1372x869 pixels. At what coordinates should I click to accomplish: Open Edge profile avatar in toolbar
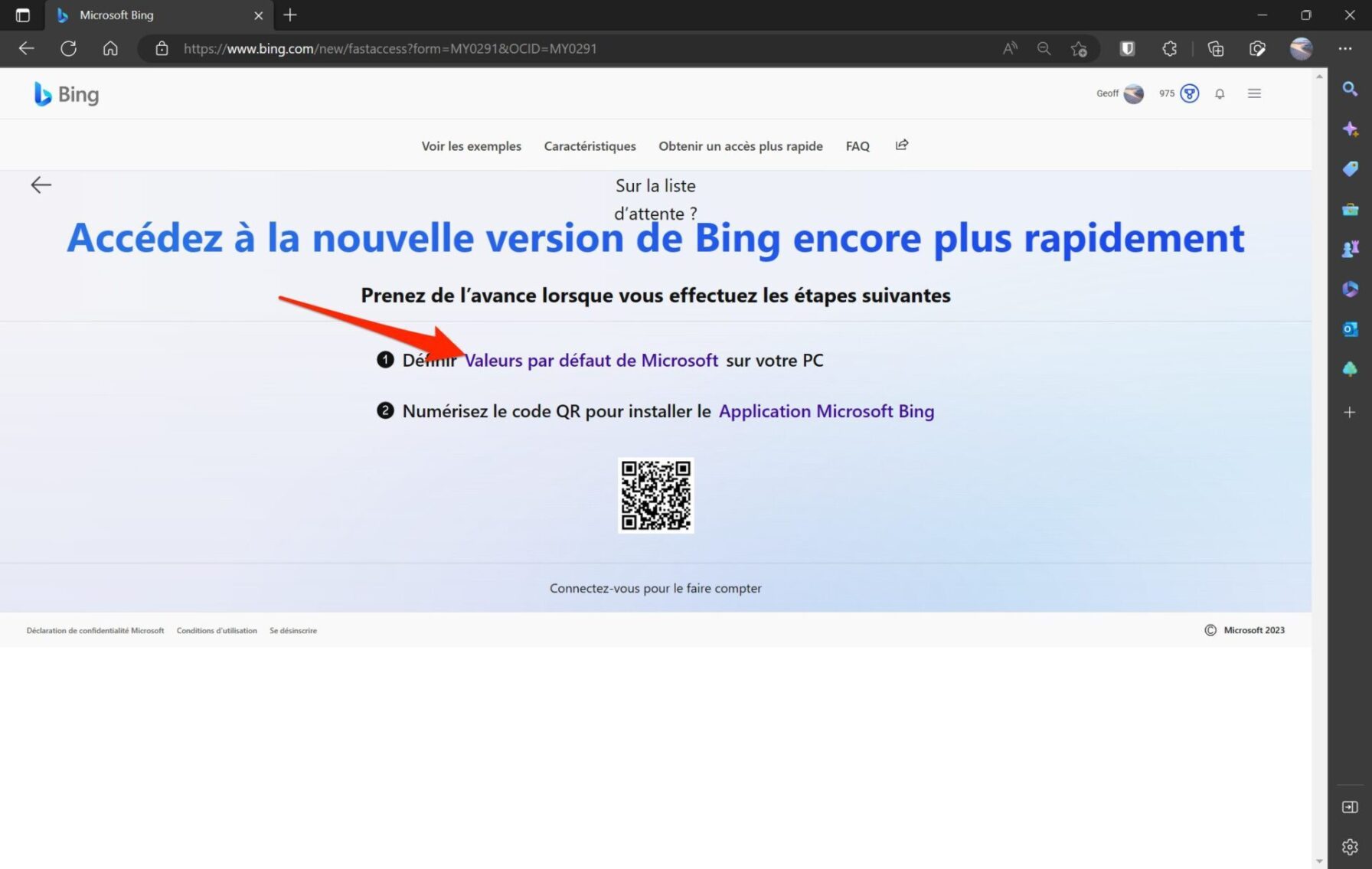(x=1301, y=49)
